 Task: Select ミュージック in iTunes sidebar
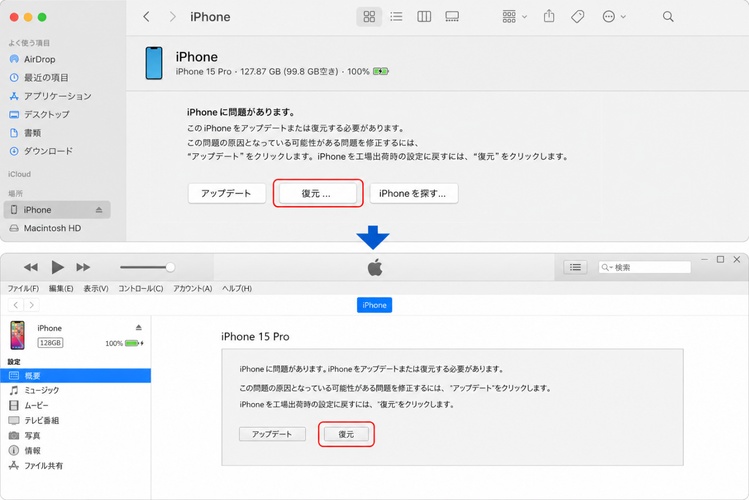(75, 390)
